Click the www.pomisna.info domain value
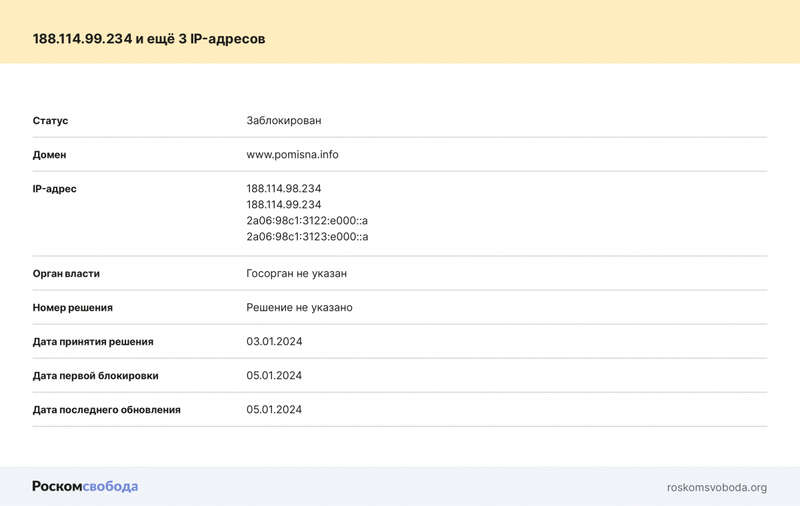This screenshot has height=506, width=800. pos(292,155)
